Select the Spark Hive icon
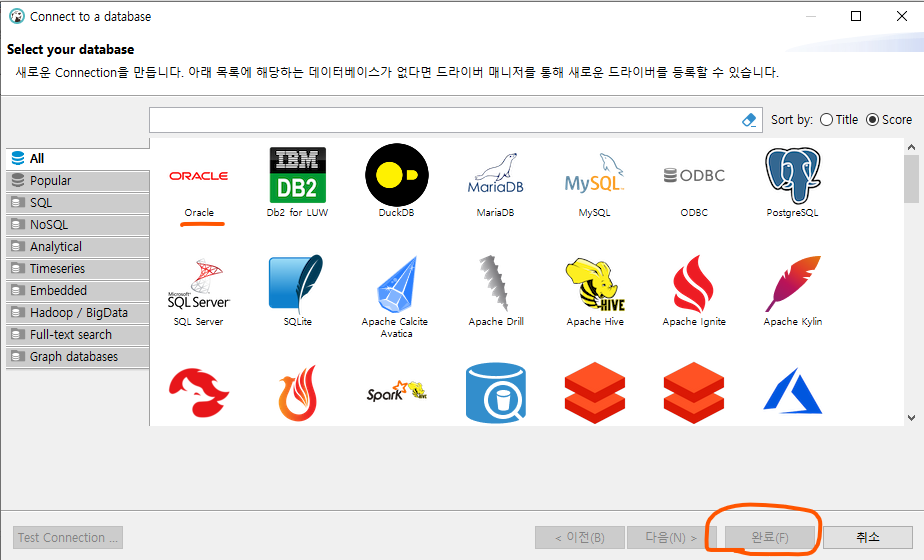This screenshot has height=560, width=924. tap(397, 391)
